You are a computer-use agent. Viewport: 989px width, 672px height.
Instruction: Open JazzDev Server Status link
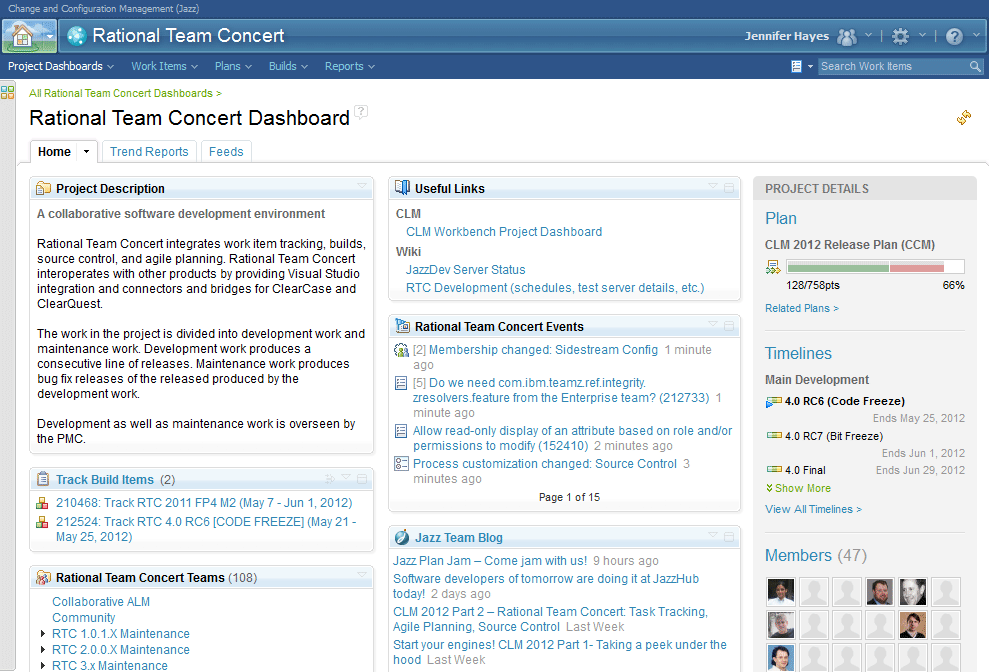[465, 269]
